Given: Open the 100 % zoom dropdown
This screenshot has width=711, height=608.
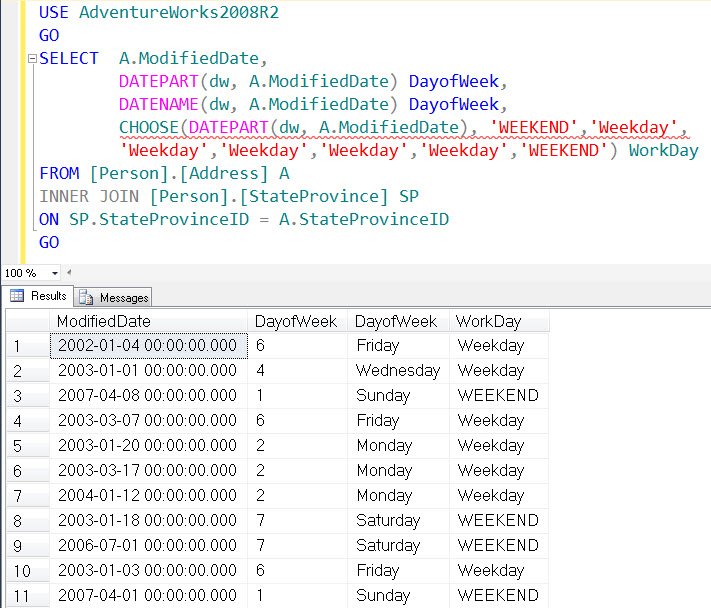Looking at the screenshot, I should tap(54, 273).
